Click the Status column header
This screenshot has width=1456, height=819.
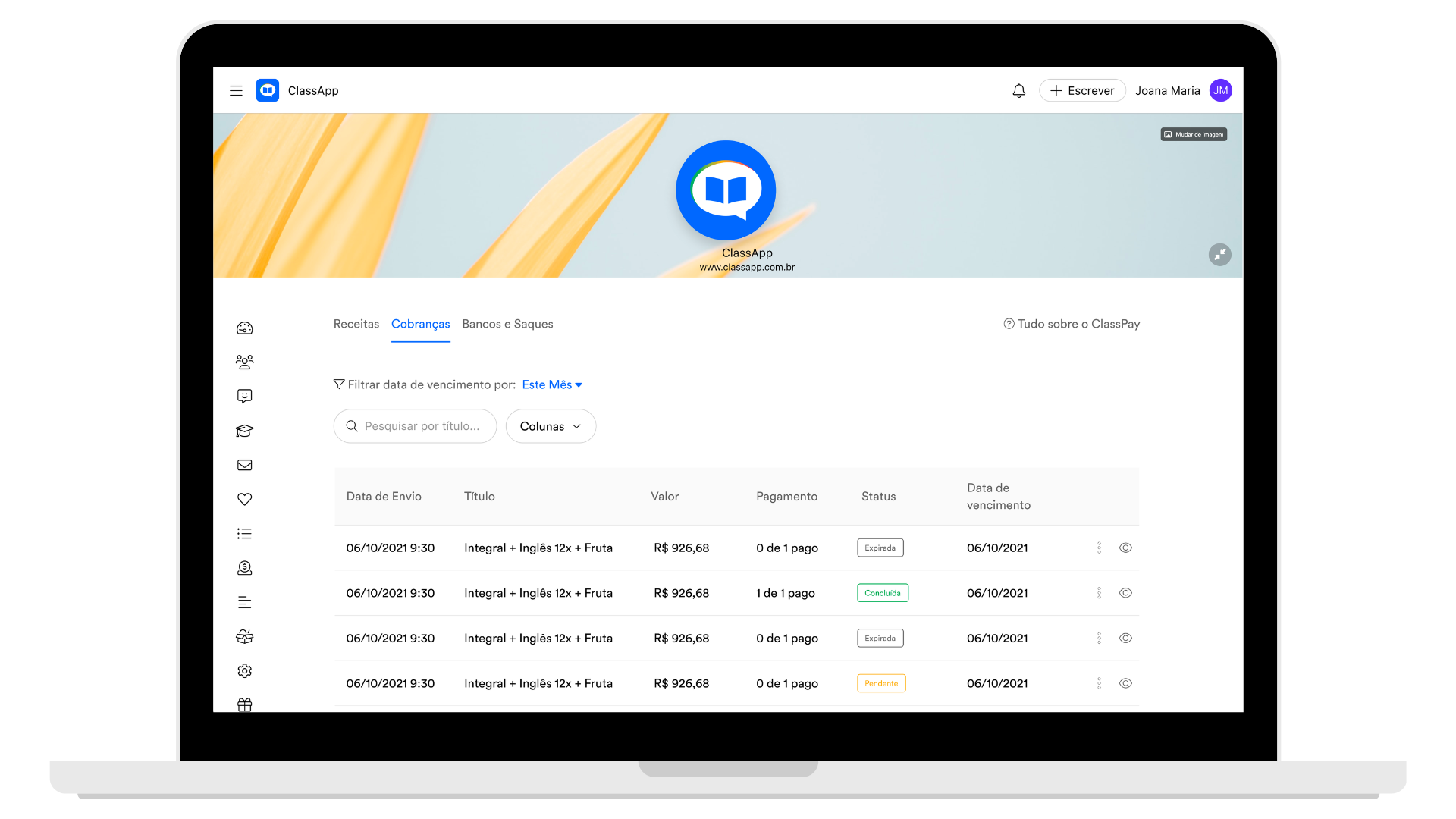(x=878, y=497)
